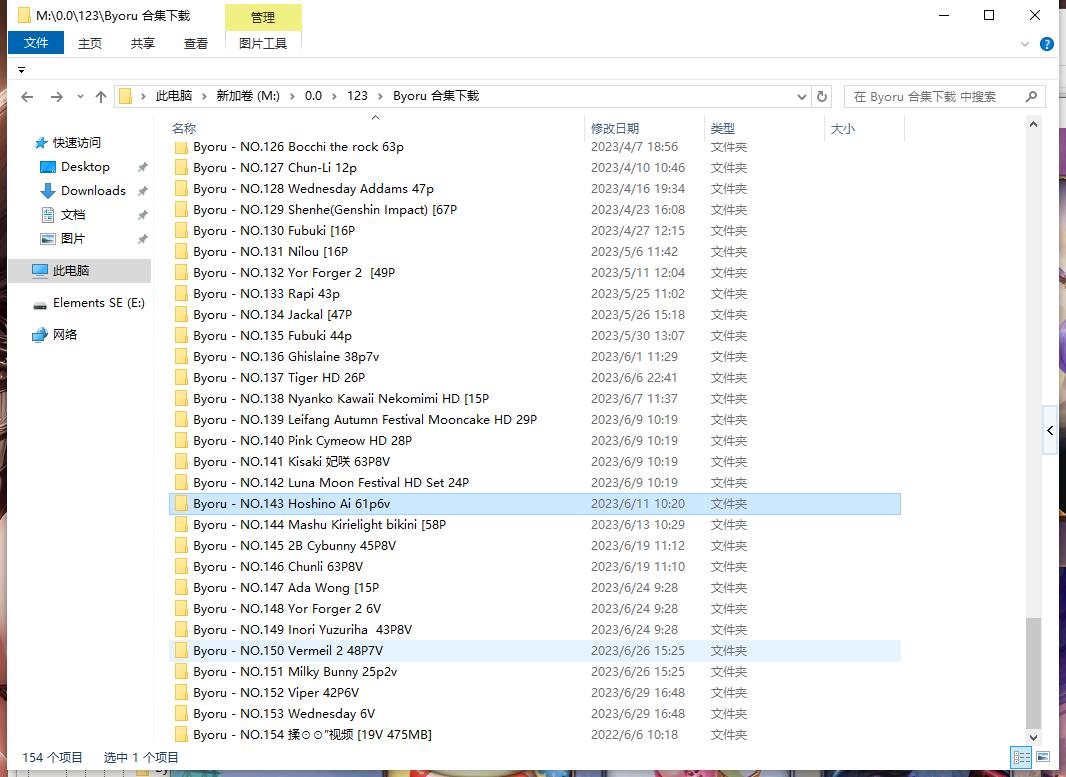Viewport: 1066px width, 777px height.
Task: Unpin Downloads using its pin icon
Action: tap(142, 191)
